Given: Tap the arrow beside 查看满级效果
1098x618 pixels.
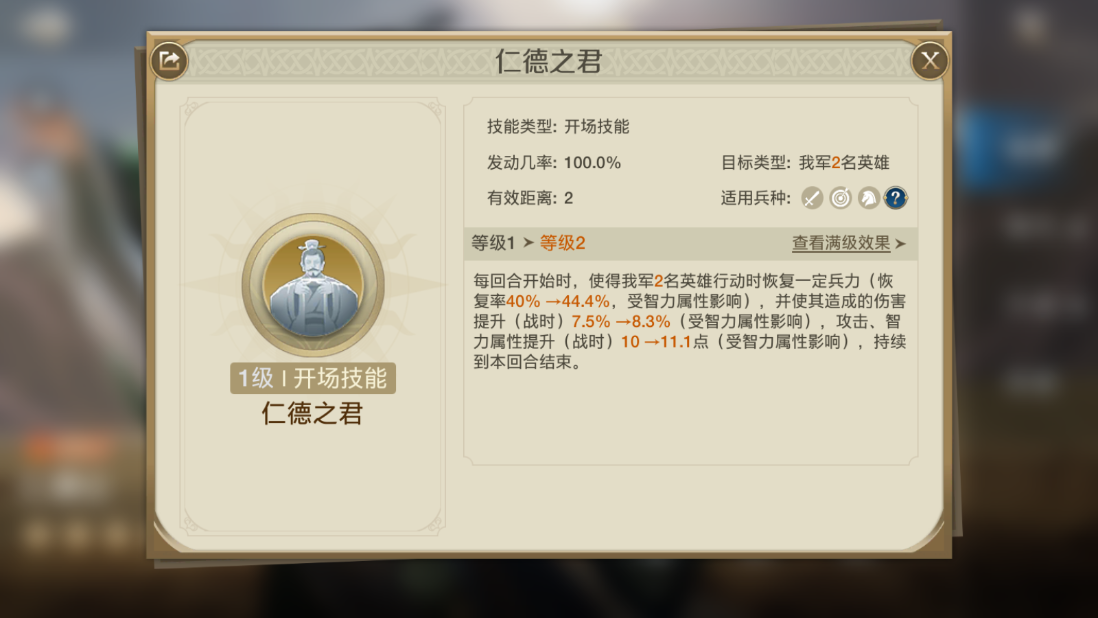Looking at the screenshot, I should click(x=900, y=244).
